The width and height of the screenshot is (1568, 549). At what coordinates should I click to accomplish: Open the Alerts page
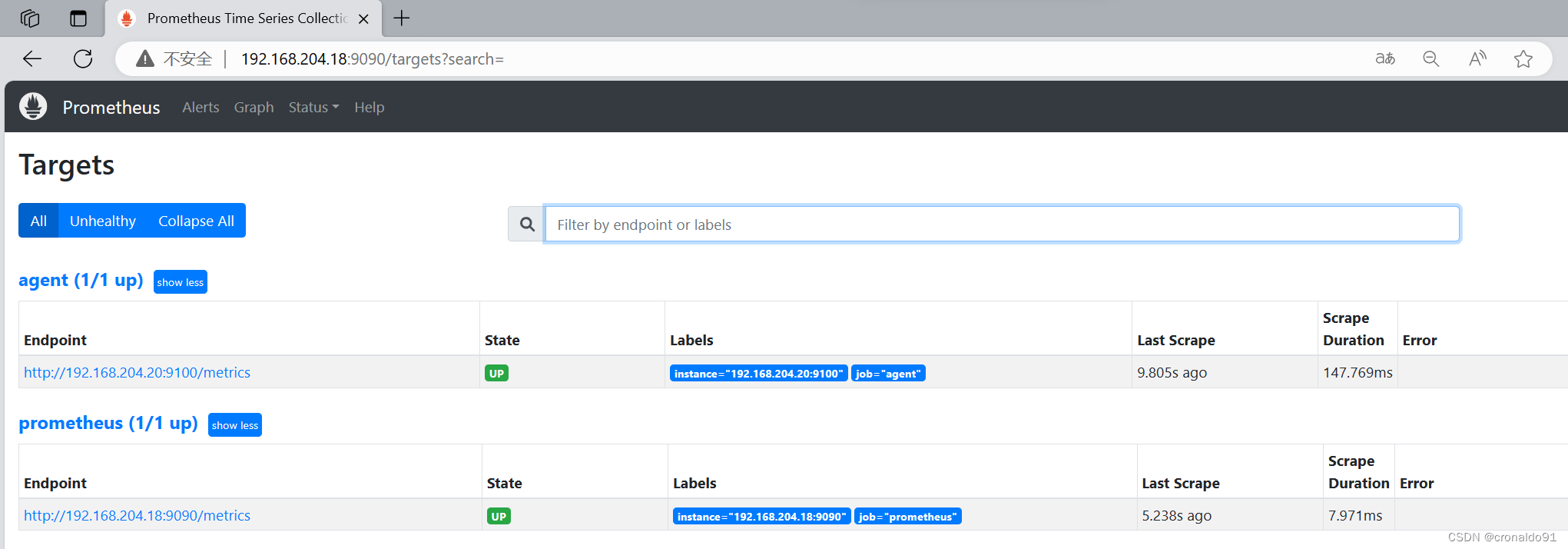[201, 107]
